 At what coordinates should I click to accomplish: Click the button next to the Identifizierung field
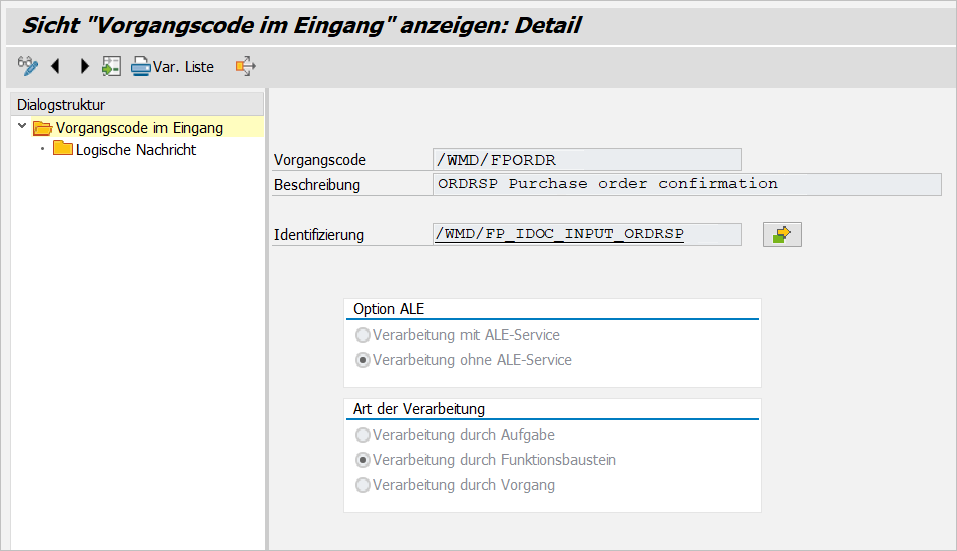coord(782,235)
